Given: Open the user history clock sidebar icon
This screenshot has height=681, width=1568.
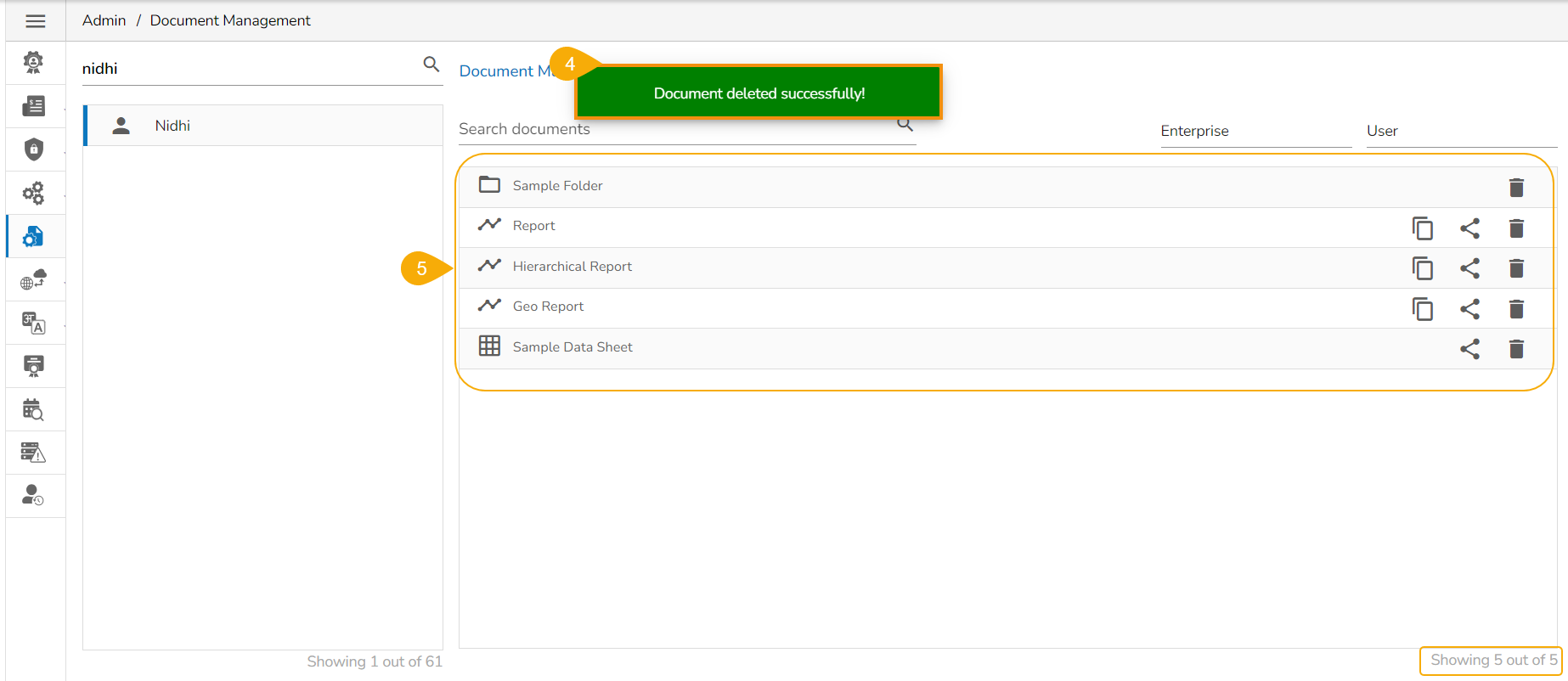Looking at the screenshot, I should click(x=33, y=495).
